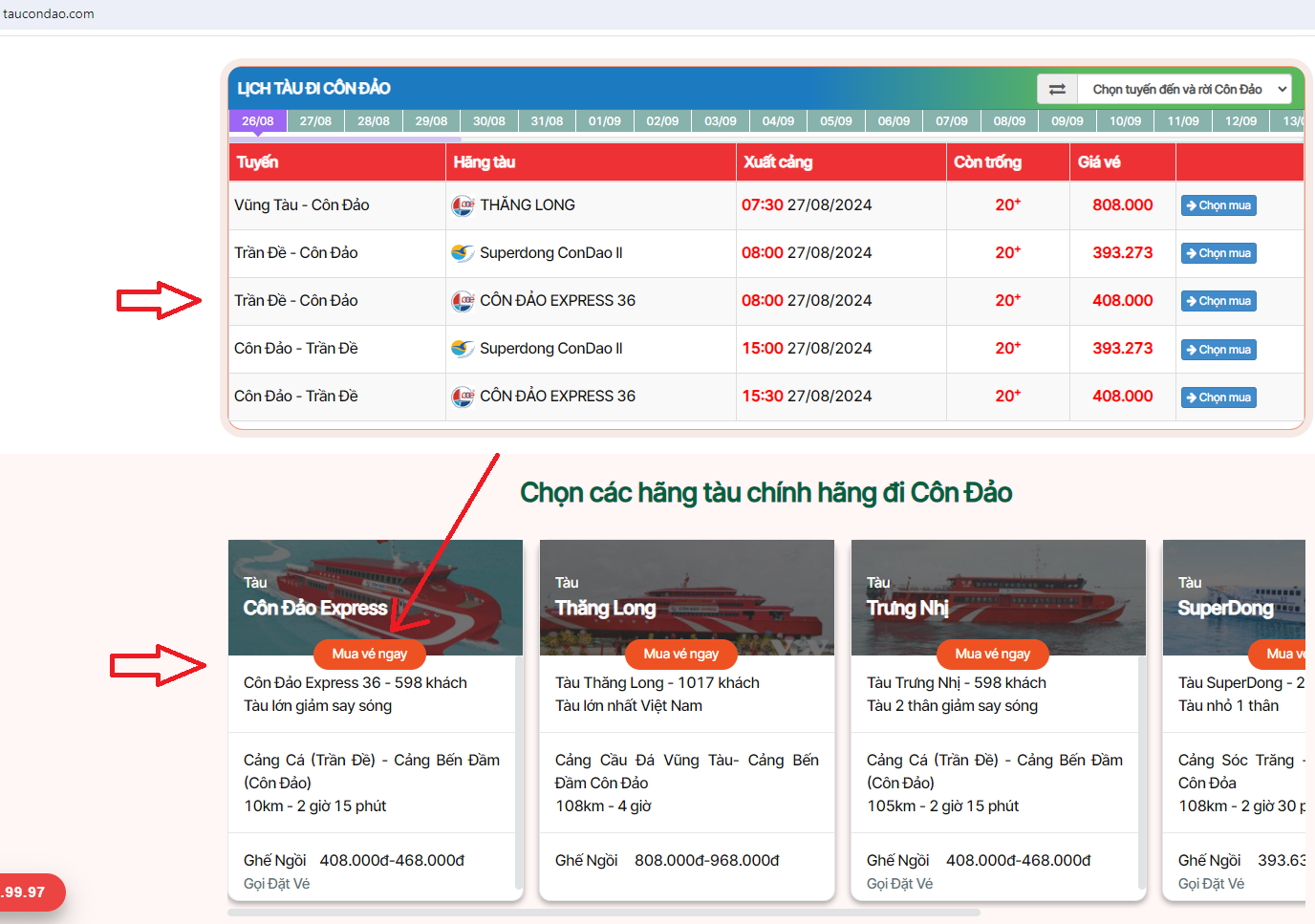Select the 28/08 date tab
Viewport: 1315px width, 924px height.
[374, 121]
